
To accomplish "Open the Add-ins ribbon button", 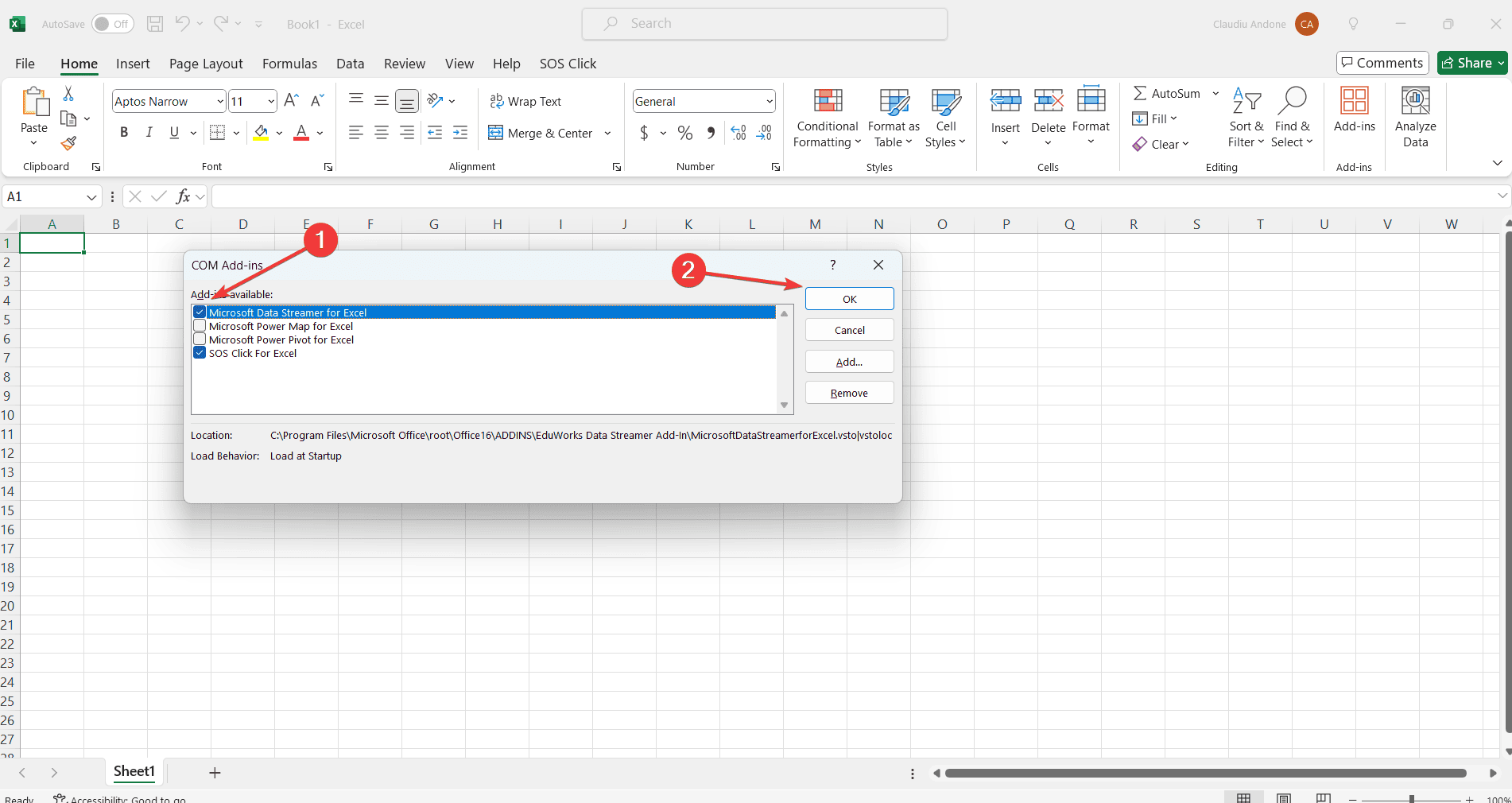I will pos(1354,110).
